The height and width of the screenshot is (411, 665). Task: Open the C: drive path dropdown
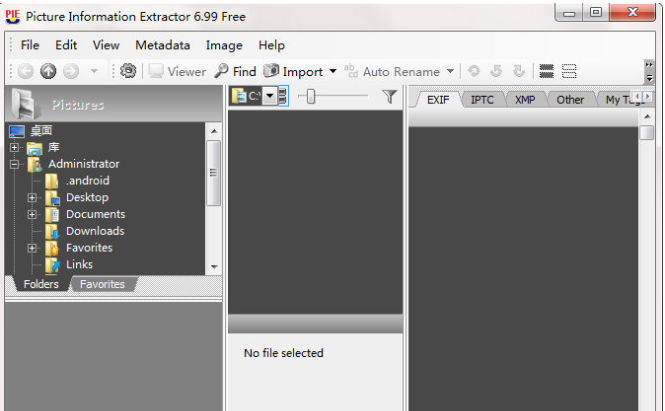click(x=270, y=96)
